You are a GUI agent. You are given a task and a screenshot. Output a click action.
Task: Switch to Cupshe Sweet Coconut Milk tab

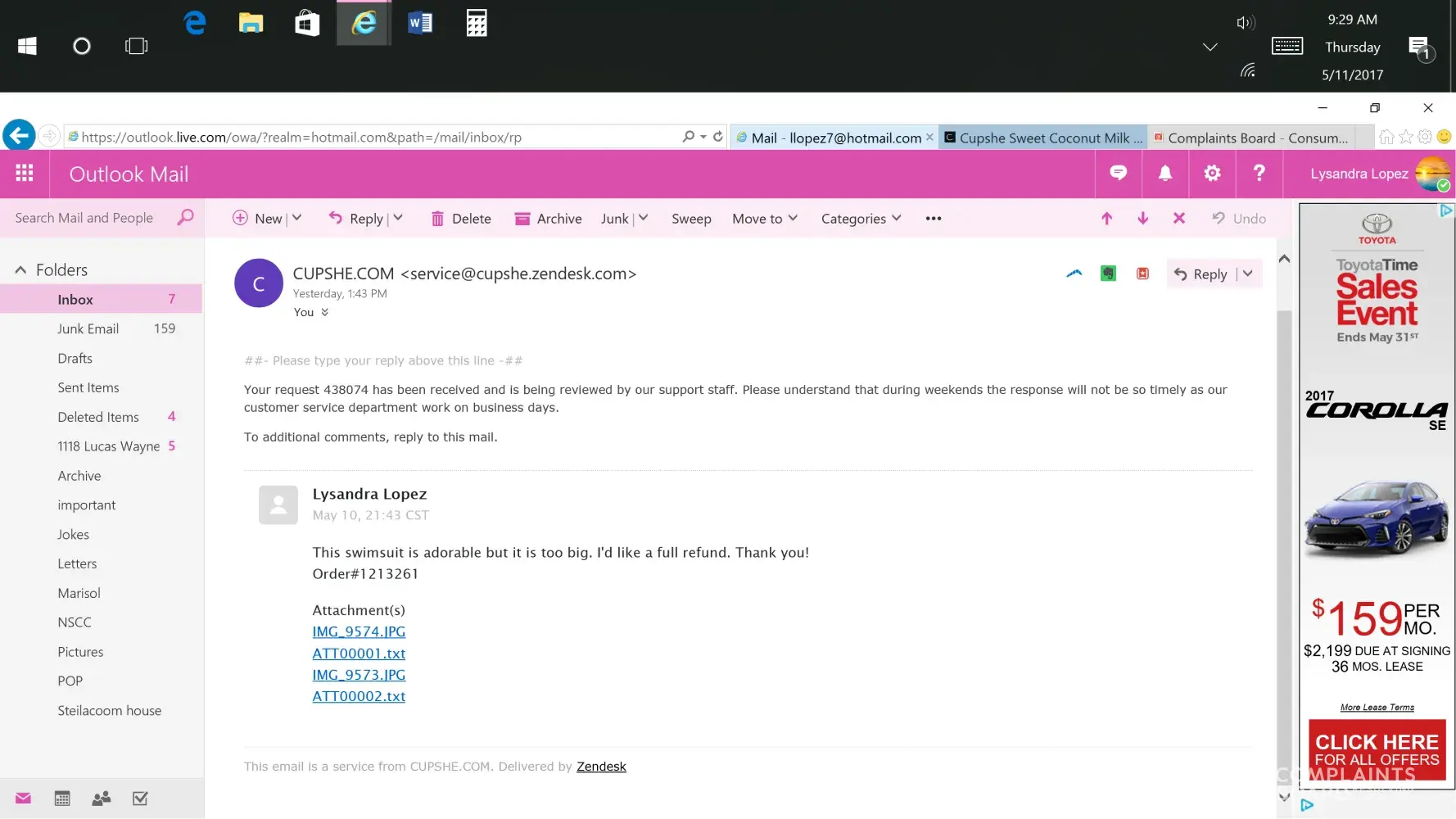click(x=1043, y=138)
